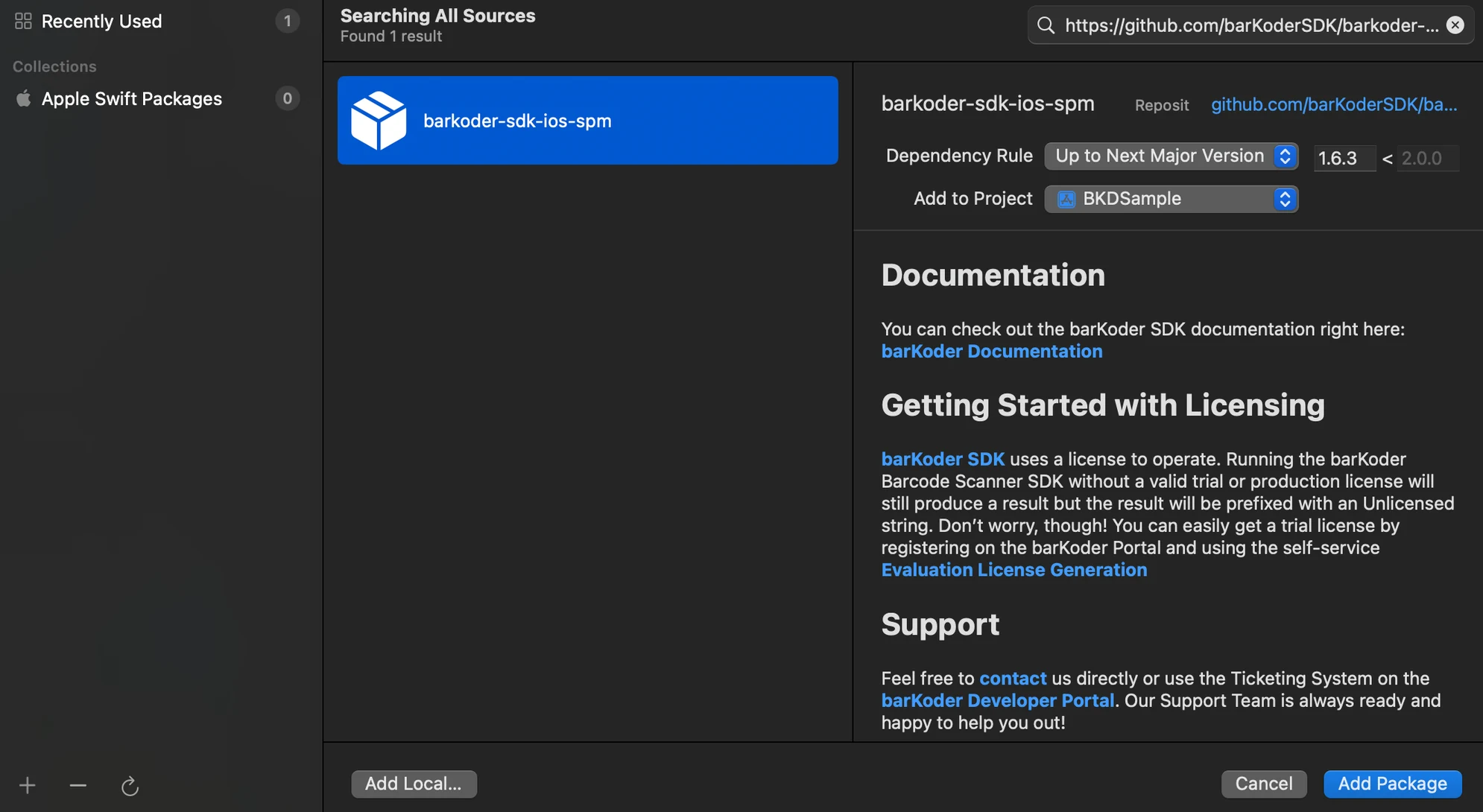Cancel the add package dialog
The height and width of the screenshot is (812, 1483).
click(1264, 784)
